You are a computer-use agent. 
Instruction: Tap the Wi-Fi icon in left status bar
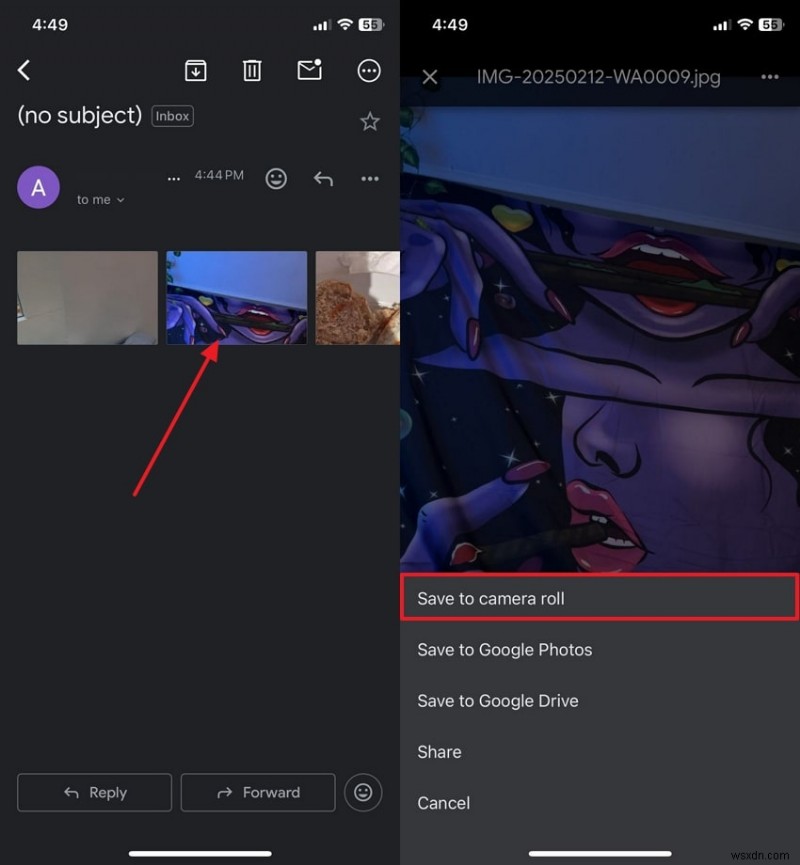point(345,24)
